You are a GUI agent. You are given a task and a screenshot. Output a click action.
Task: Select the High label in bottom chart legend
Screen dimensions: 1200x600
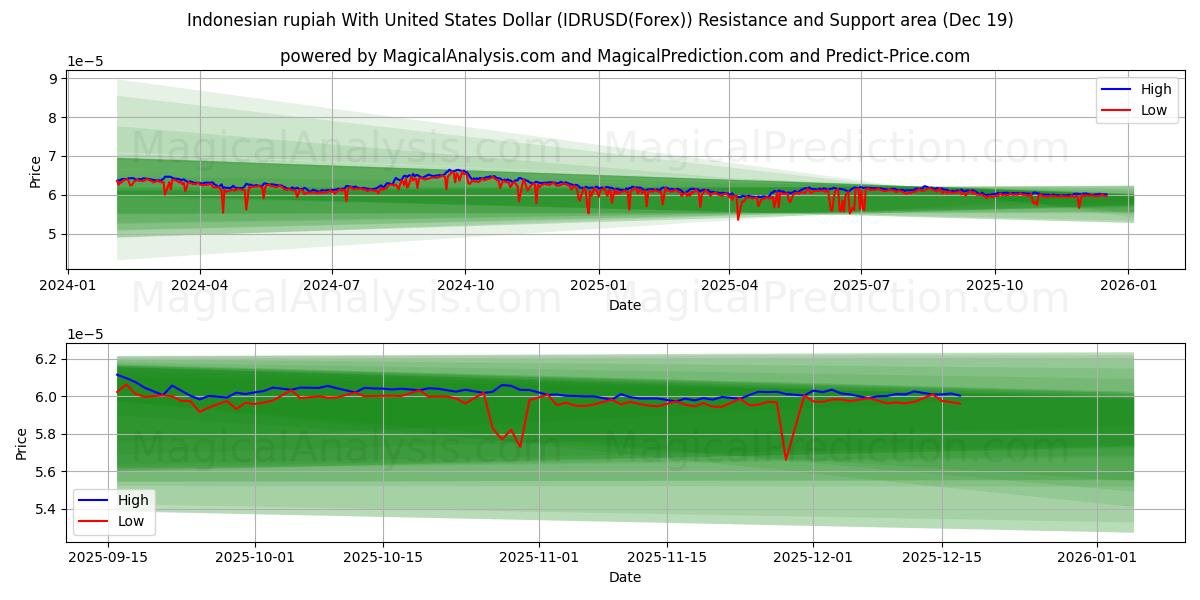click(134, 499)
